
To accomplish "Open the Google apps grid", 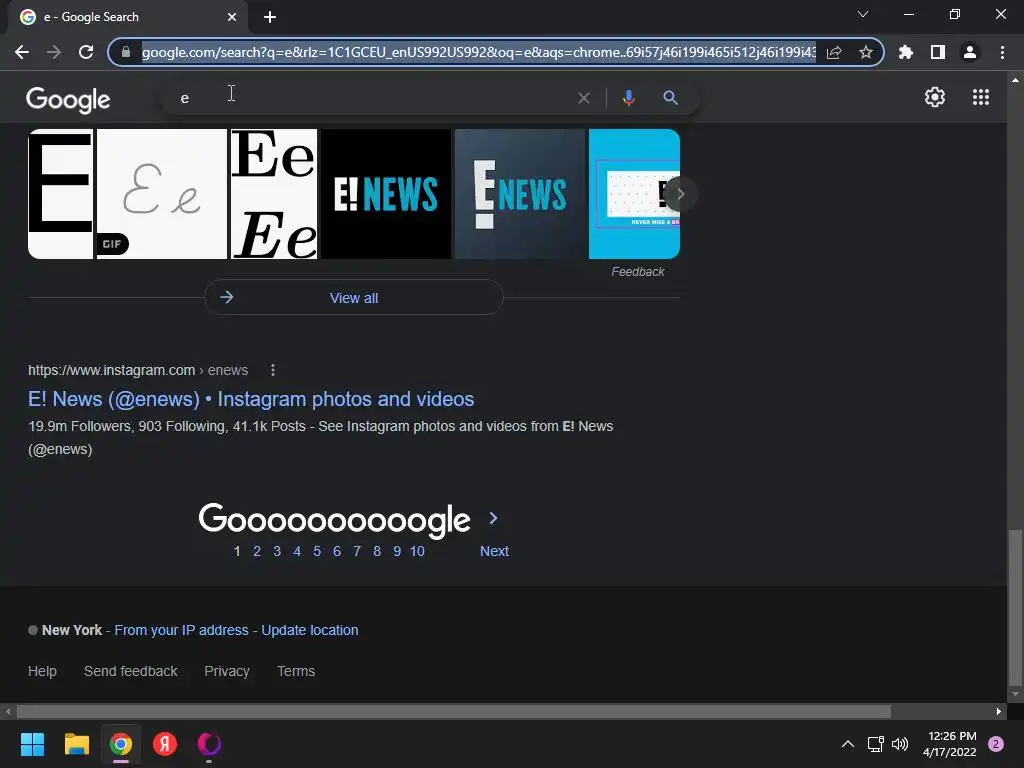I will (x=981, y=97).
